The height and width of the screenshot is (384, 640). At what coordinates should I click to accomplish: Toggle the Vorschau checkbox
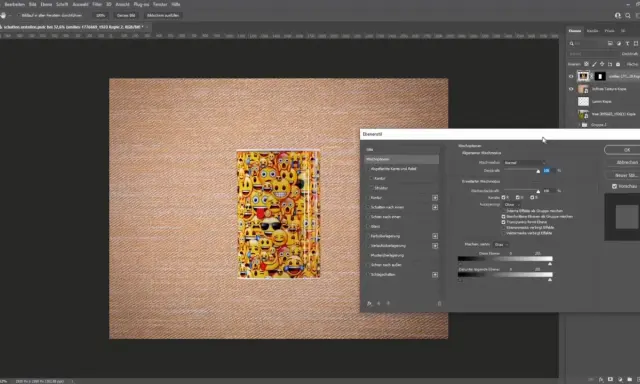coord(614,186)
